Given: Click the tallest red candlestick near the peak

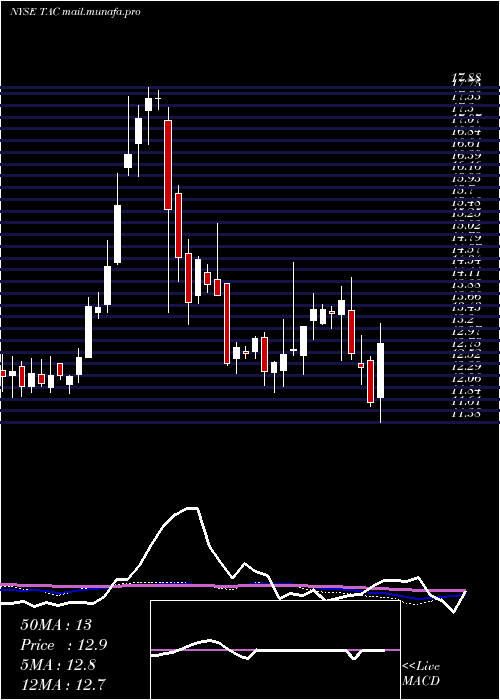Looking at the screenshot, I should point(168,165).
